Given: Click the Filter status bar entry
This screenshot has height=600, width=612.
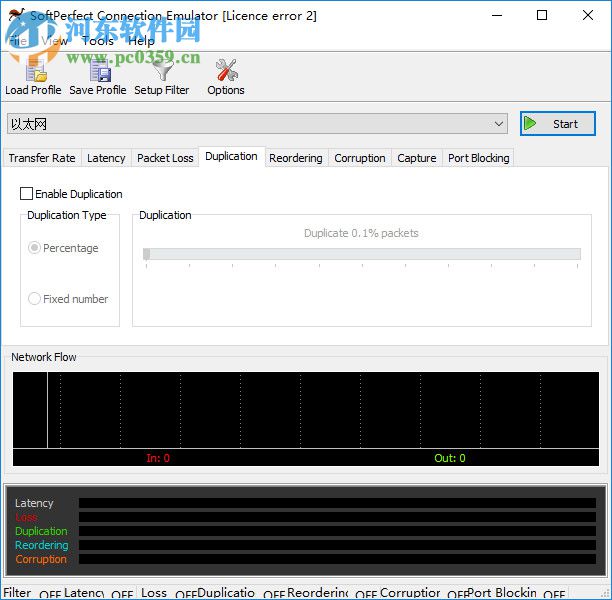Looking at the screenshot, I should [x=17, y=593].
